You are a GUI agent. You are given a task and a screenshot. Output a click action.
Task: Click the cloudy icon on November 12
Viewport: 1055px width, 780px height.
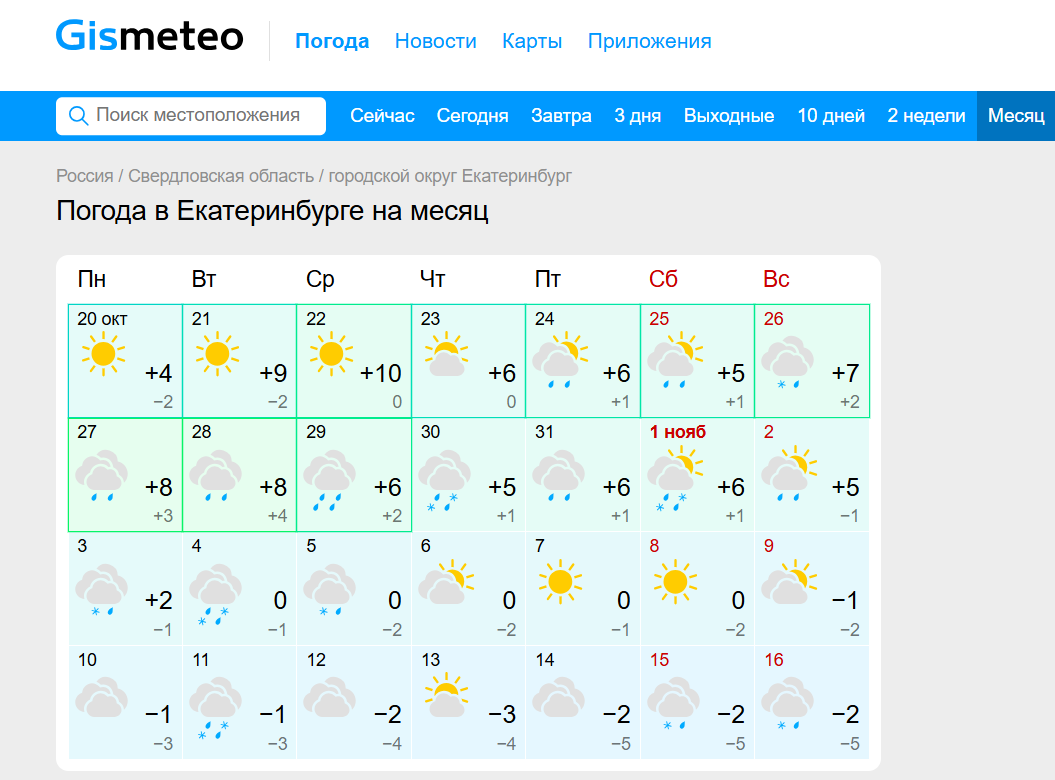(330, 695)
